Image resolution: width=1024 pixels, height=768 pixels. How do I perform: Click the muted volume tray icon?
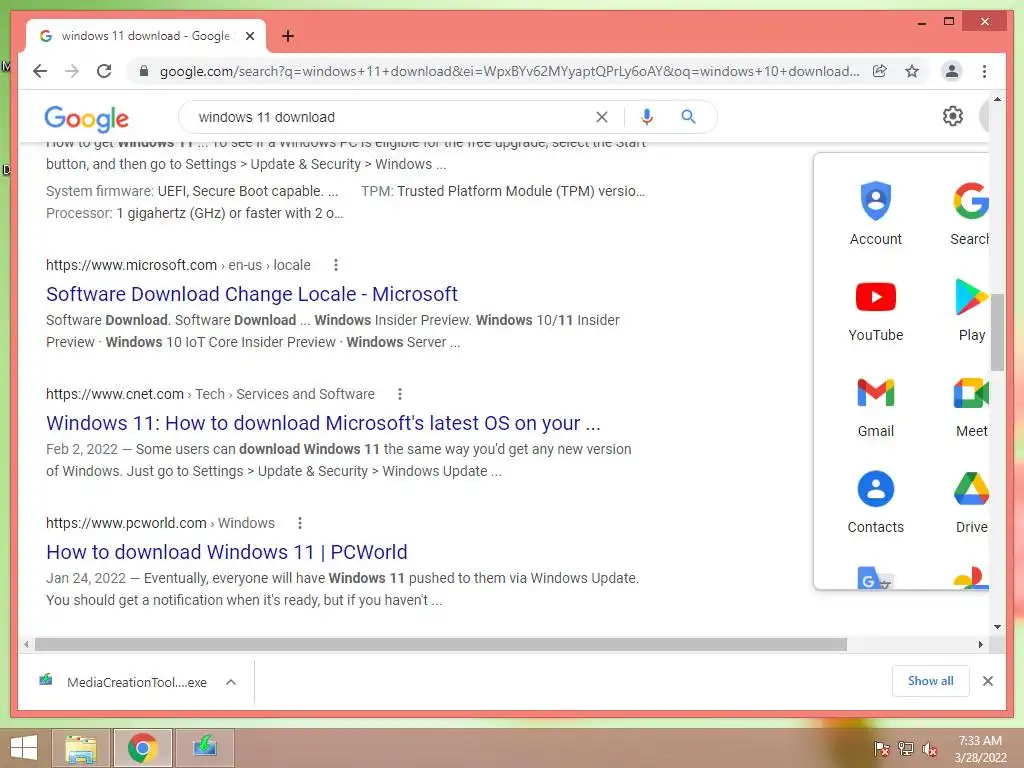click(929, 749)
